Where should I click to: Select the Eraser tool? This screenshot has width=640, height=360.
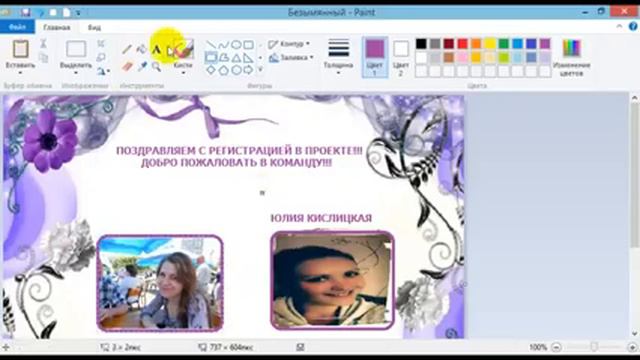(127, 66)
